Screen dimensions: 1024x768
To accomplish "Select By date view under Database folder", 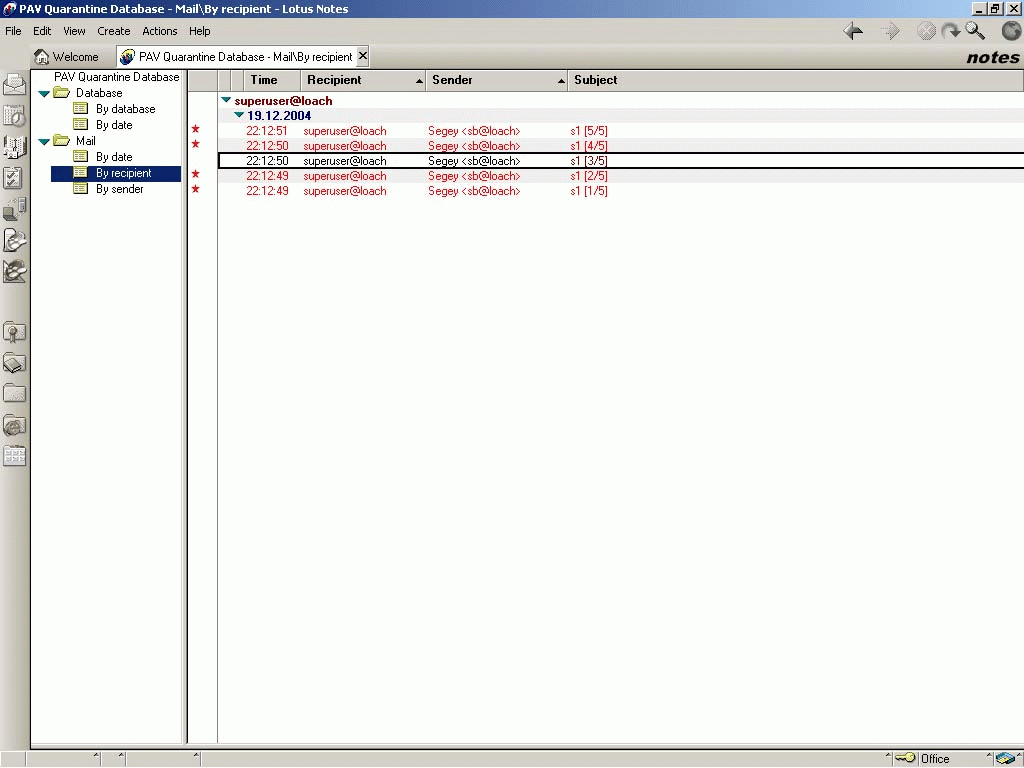I will [114, 125].
